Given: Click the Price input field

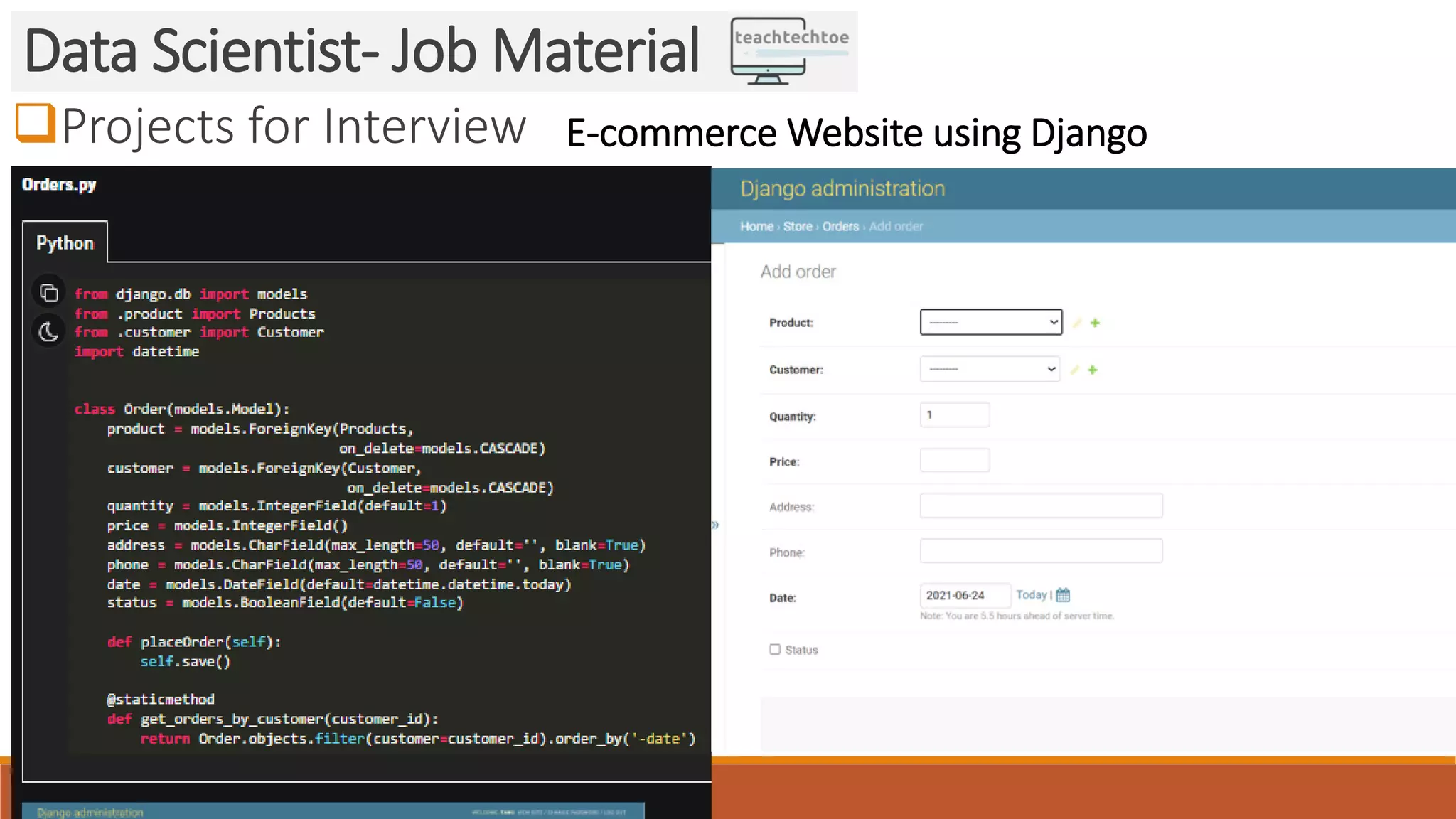Looking at the screenshot, I should pos(955,460).
